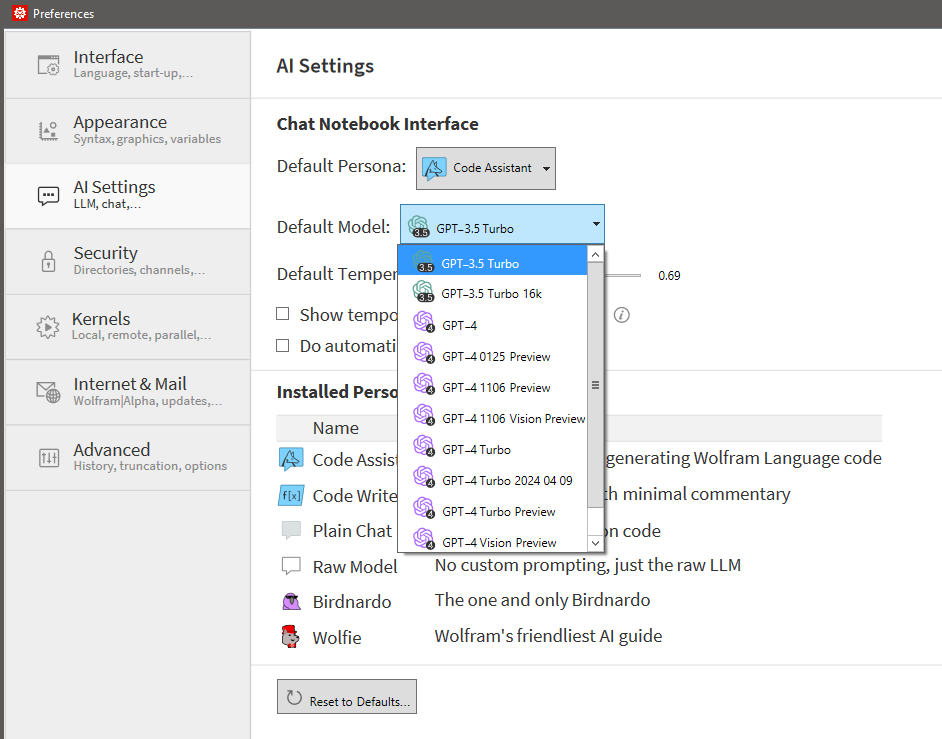Click 'No custom prompting, just the raw LLM' text
Screen dimensions: 942x739
tap(588, 565)
